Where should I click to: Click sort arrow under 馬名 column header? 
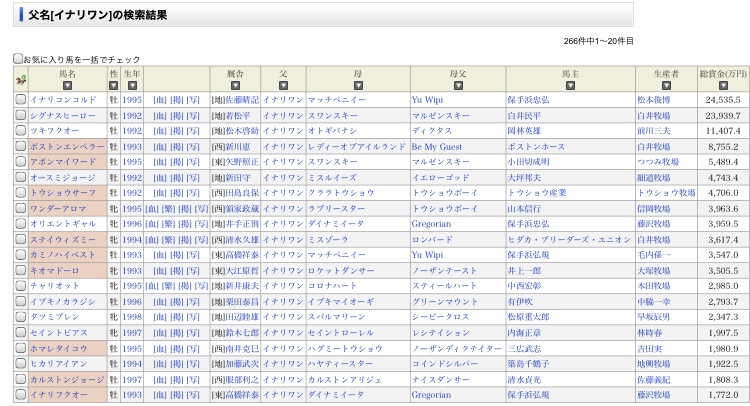click(67, 85)
